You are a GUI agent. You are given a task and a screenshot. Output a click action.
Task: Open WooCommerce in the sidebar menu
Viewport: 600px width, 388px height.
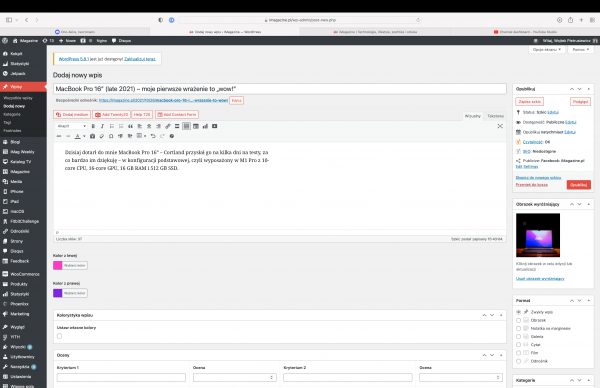click(23, 274)
